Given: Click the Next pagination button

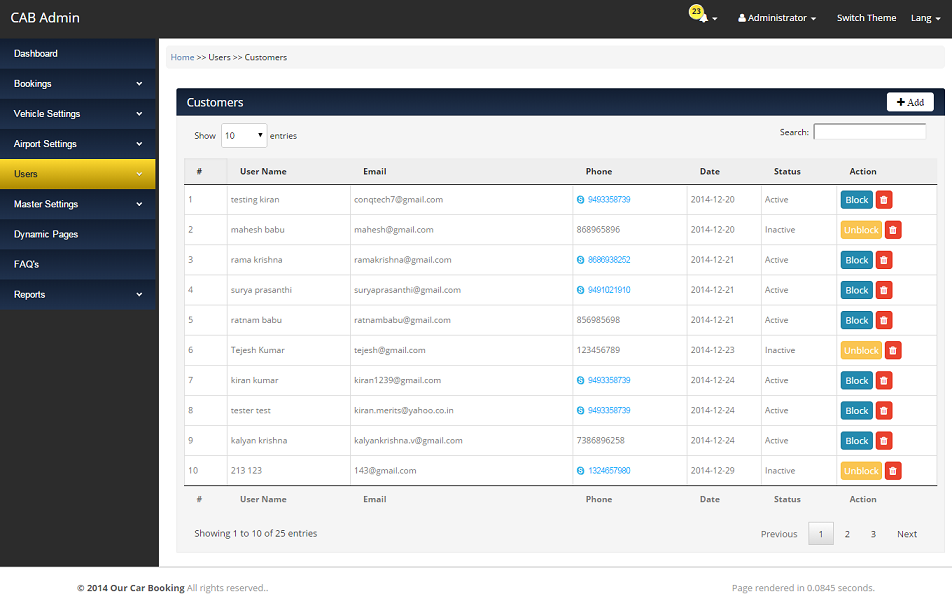Looking at the screenshot, I should [x=907, y=534].
